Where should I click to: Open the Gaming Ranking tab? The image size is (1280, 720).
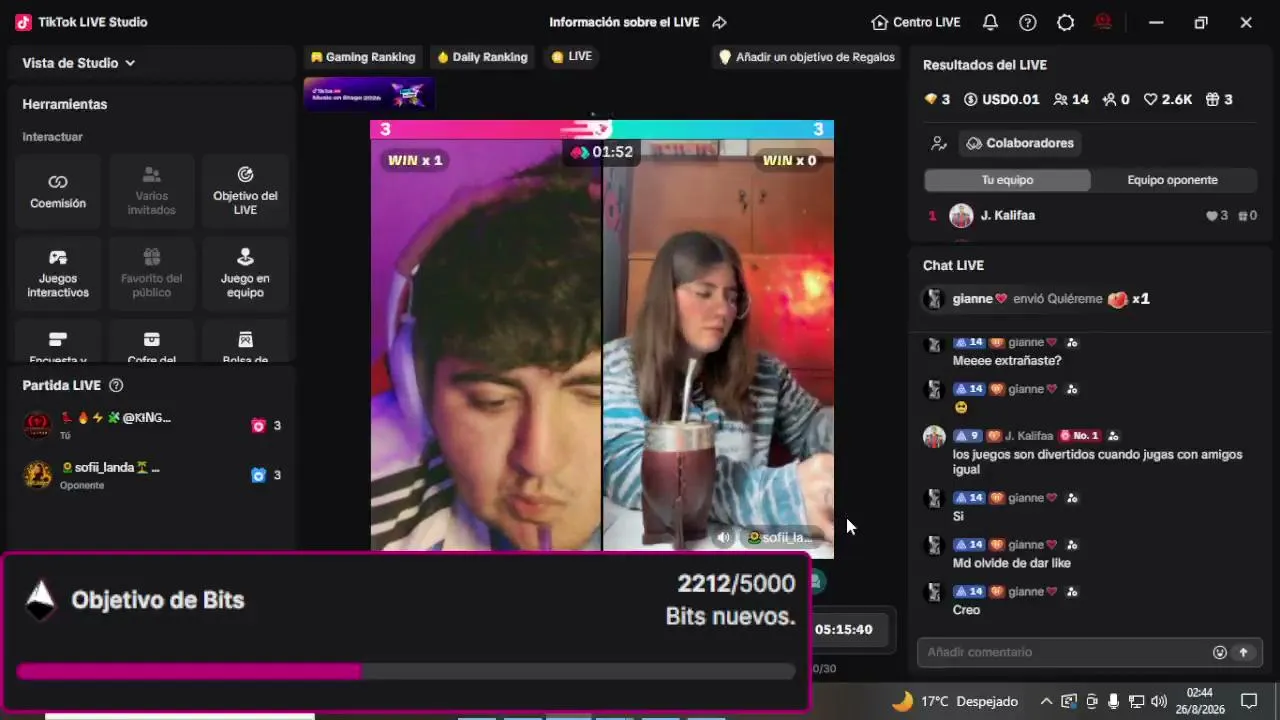(363, 57)
